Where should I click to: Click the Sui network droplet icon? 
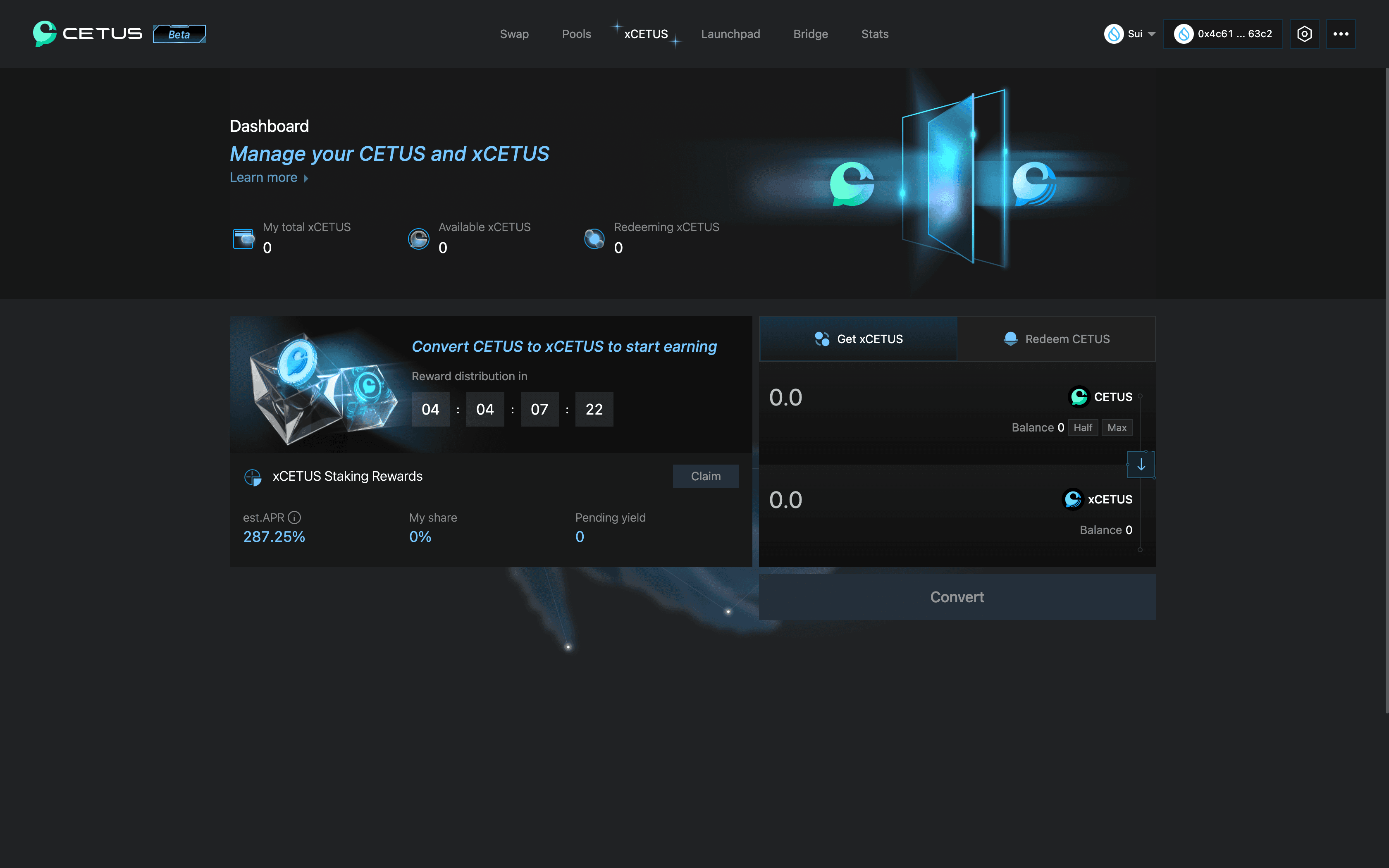click(x=1114, y=34)
